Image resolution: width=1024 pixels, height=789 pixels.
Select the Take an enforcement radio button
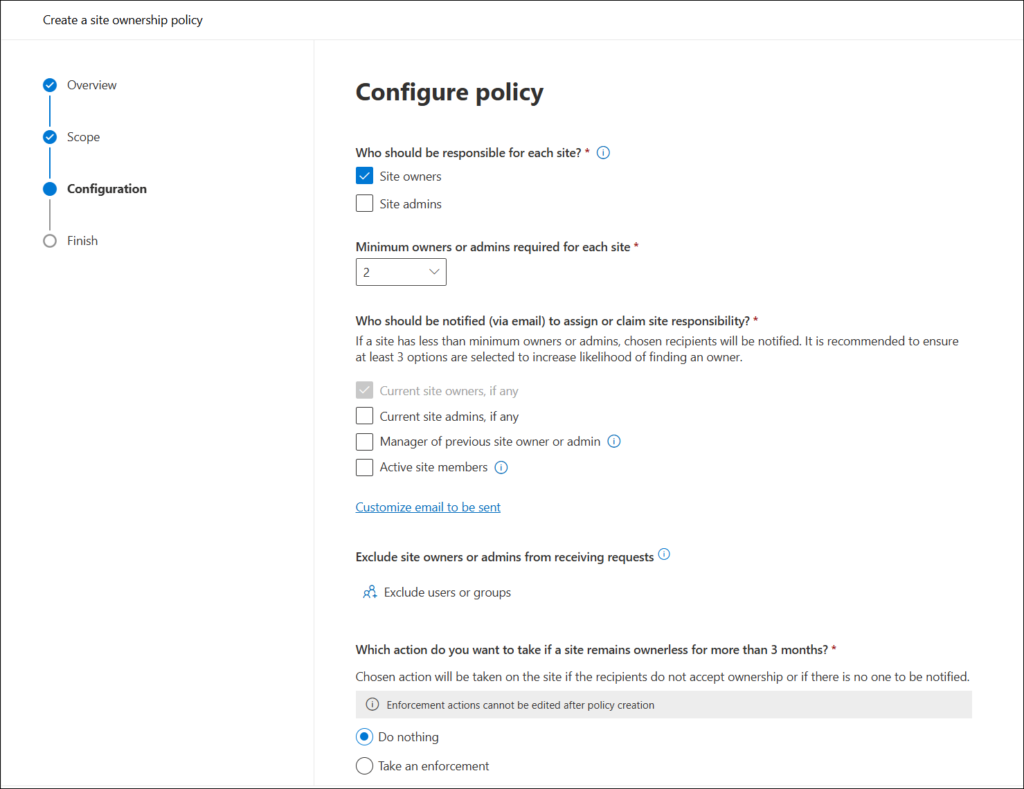(x=365, y=766)
